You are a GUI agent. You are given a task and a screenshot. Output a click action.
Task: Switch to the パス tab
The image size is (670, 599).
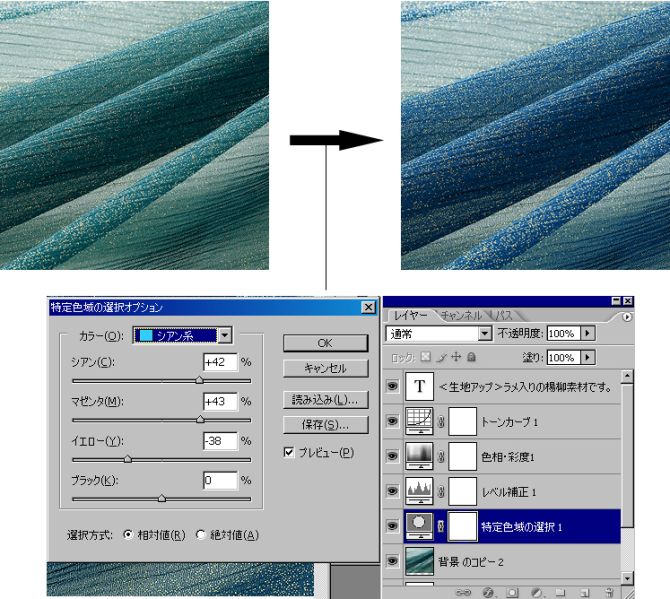[504, 315]
